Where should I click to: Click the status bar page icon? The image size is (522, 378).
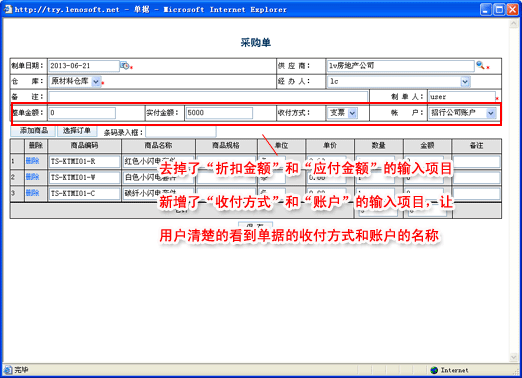[8, 370]
